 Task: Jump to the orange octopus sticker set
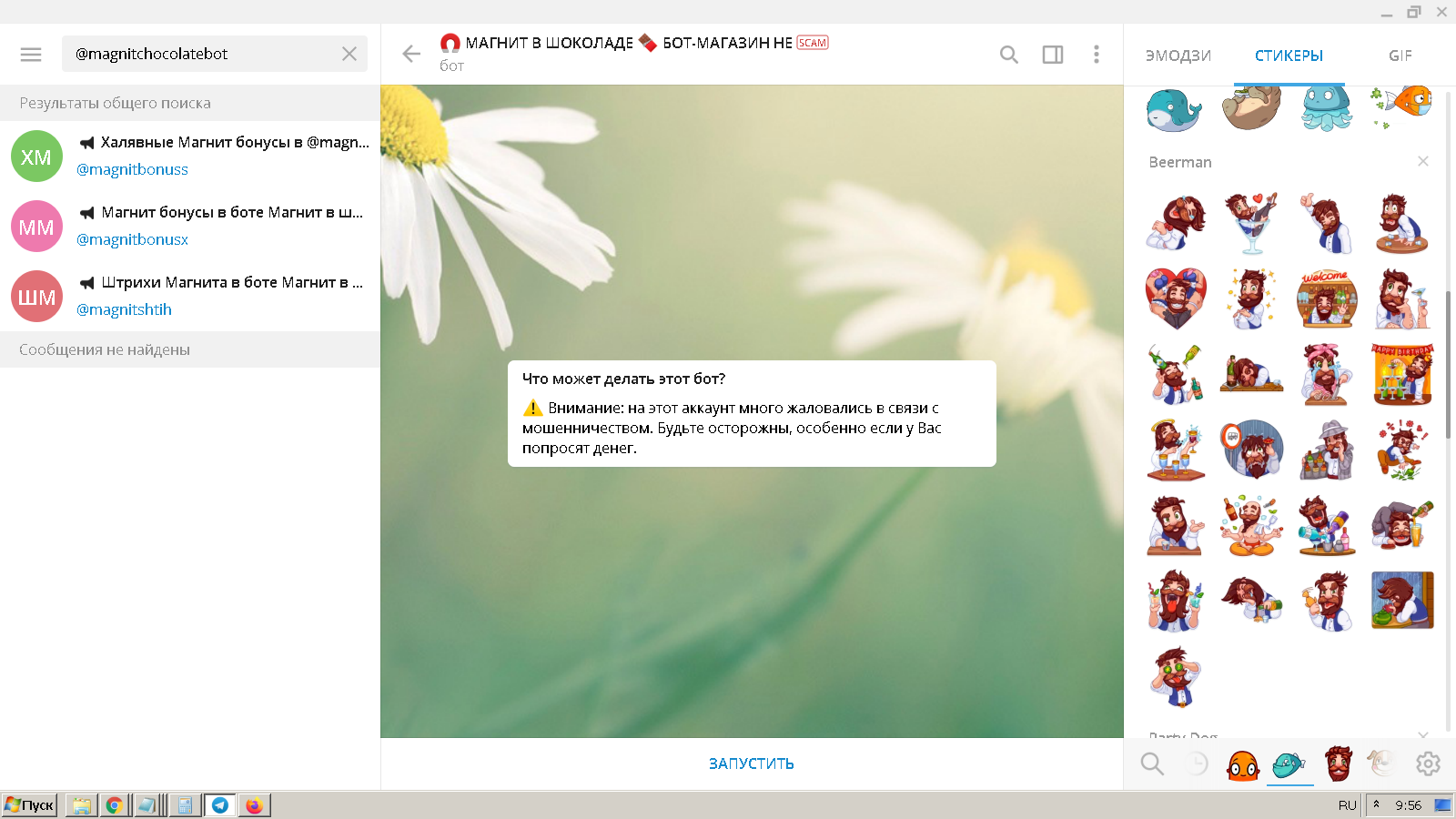coord(1243,764)
